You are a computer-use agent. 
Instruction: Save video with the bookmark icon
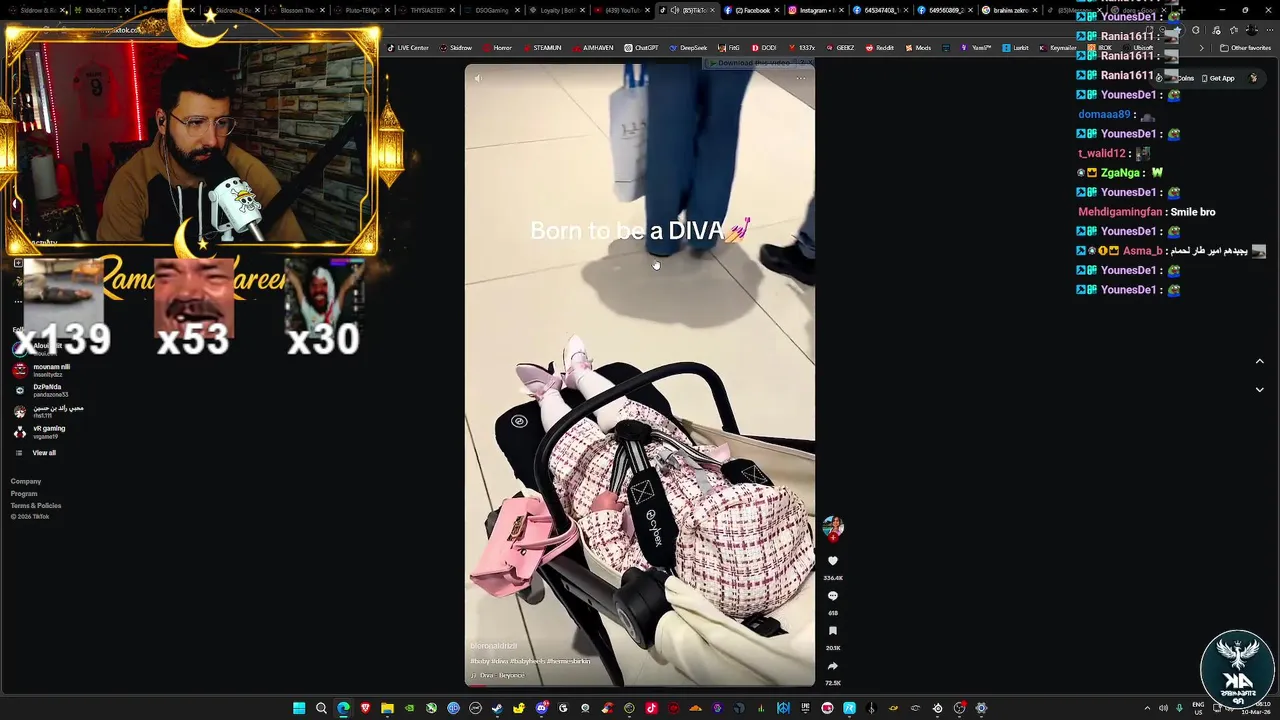pos(832,631)
